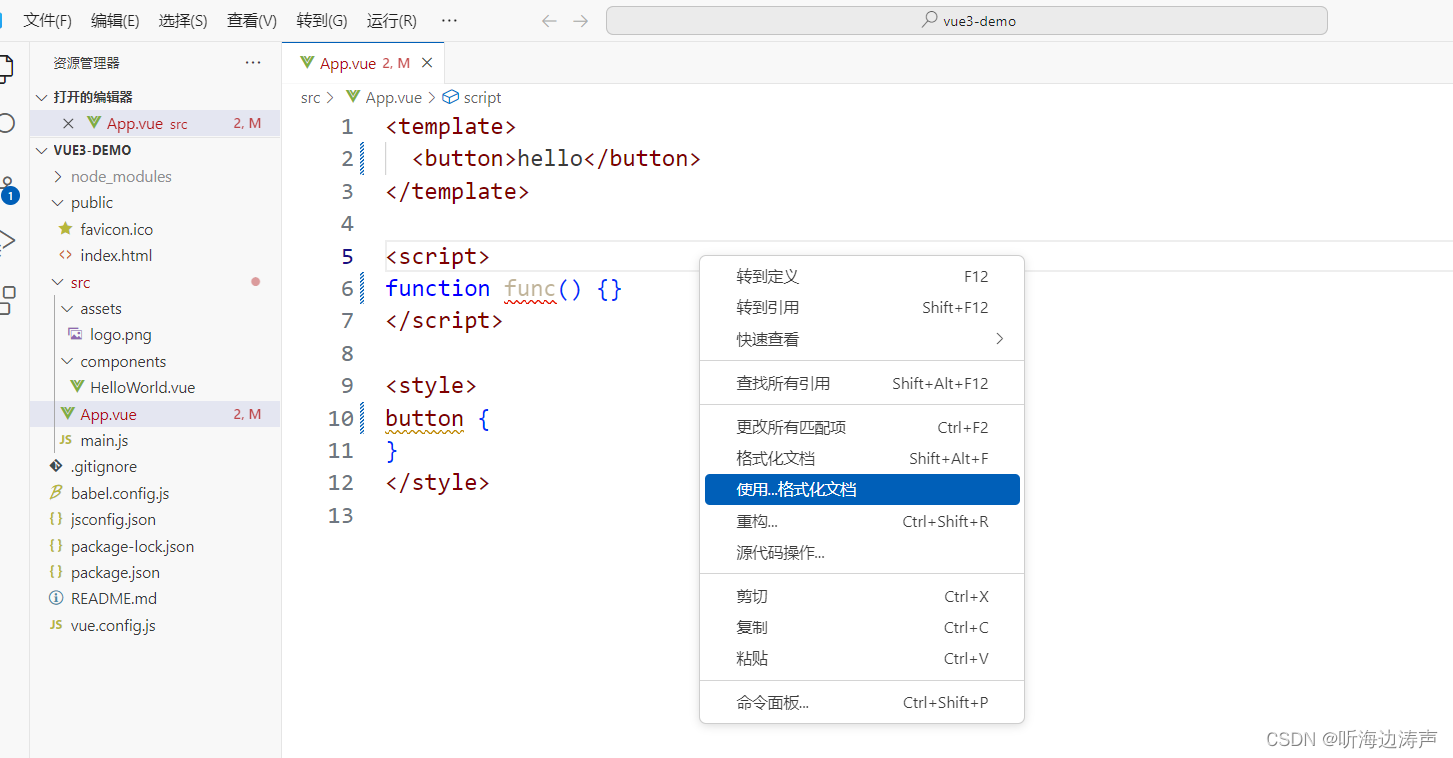Click the package.json braces icon

[x=56, y=572]
